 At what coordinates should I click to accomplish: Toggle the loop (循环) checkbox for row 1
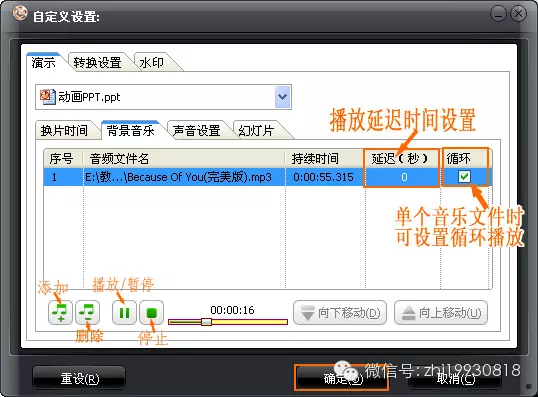(464, 176)
